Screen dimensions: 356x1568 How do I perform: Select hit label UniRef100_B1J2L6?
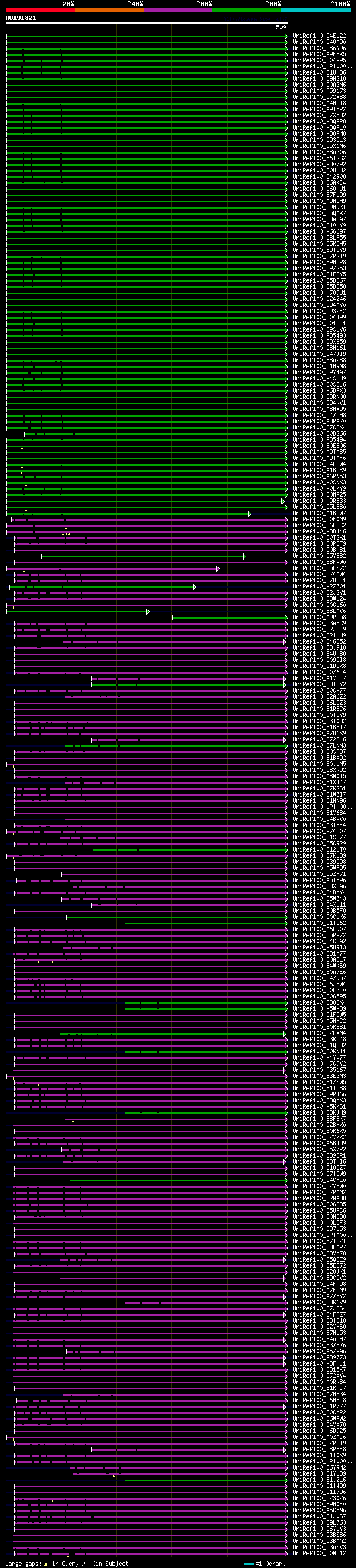[319, 1480]
